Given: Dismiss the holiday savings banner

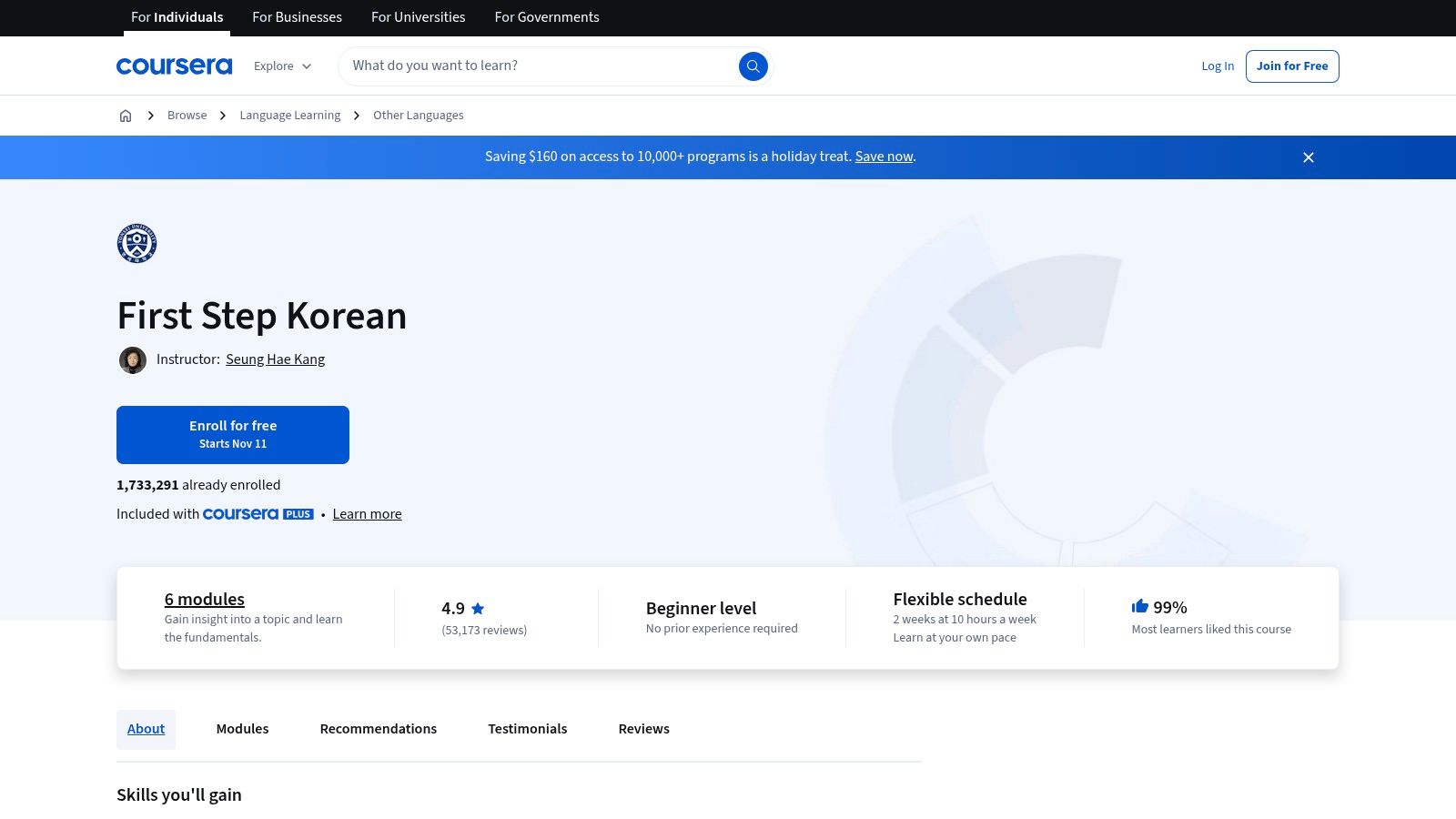Looking at the screenshot, I should point(1308,157).
